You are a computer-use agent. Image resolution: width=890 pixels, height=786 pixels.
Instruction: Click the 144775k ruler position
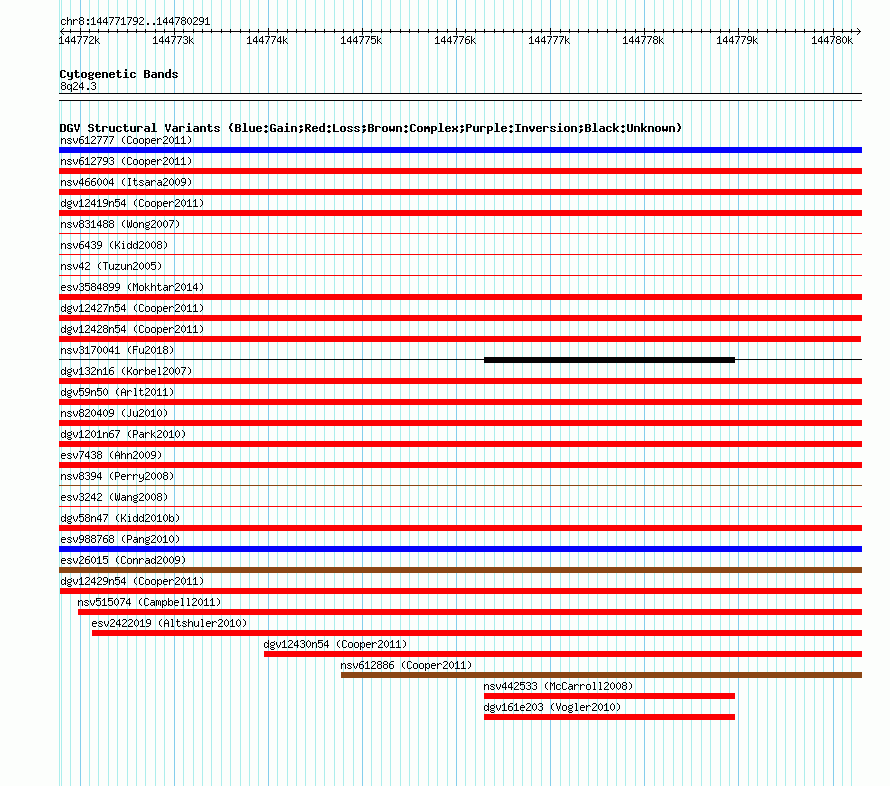pos(361,40)
